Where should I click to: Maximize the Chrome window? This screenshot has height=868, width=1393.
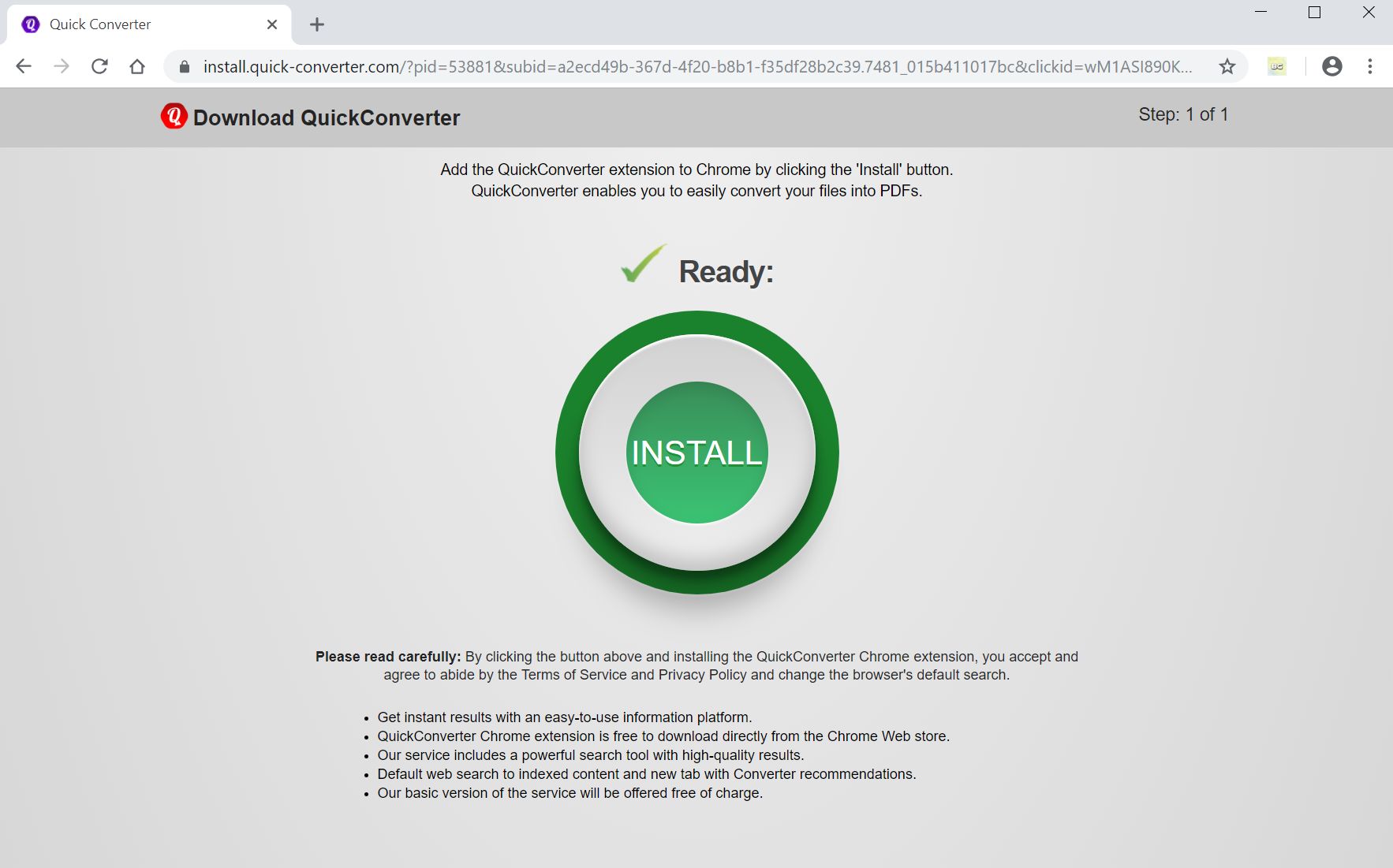click(1314, 13)
